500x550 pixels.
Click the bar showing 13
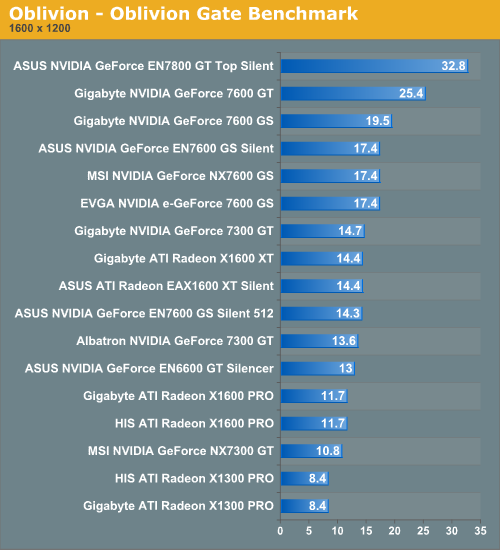click(x=318, y=368)
